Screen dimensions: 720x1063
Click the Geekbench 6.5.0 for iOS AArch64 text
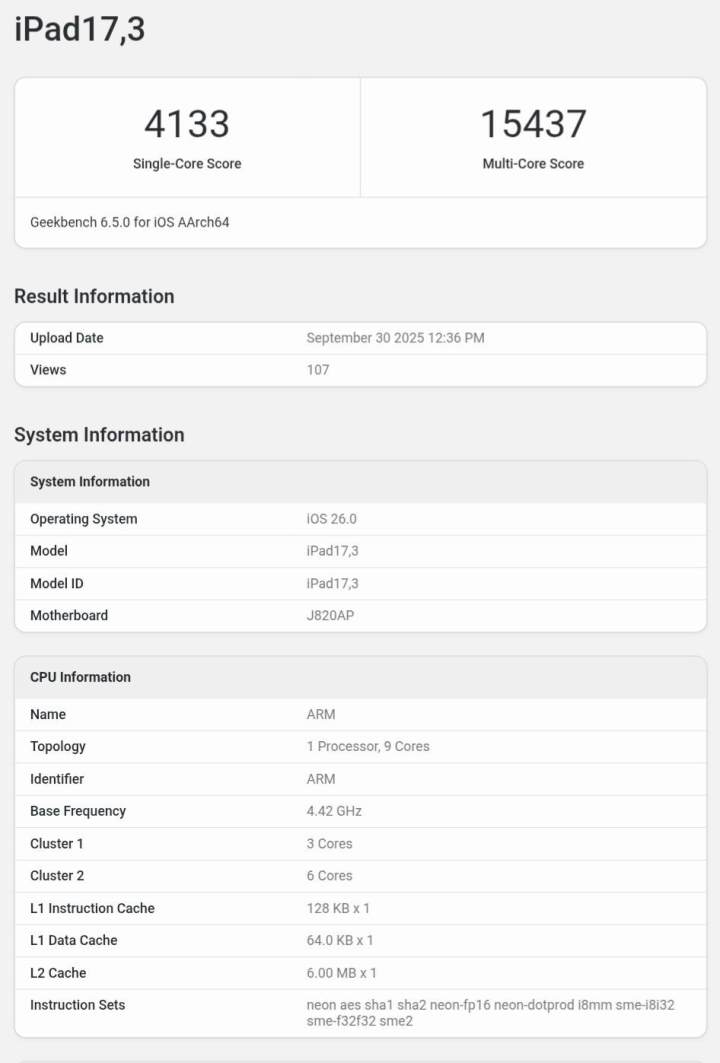130,222
